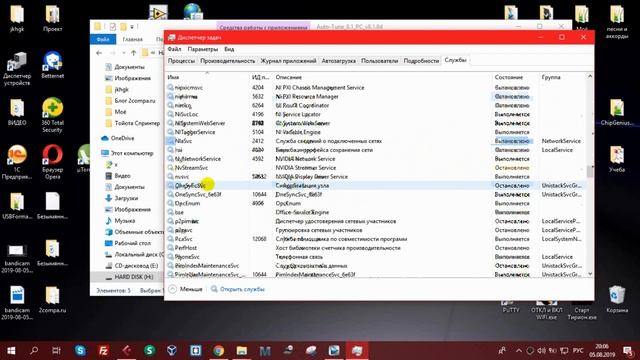The height and width of the screenshot is (360, 640).
Task: Select the OpcEnum service row
Action: 376,203
